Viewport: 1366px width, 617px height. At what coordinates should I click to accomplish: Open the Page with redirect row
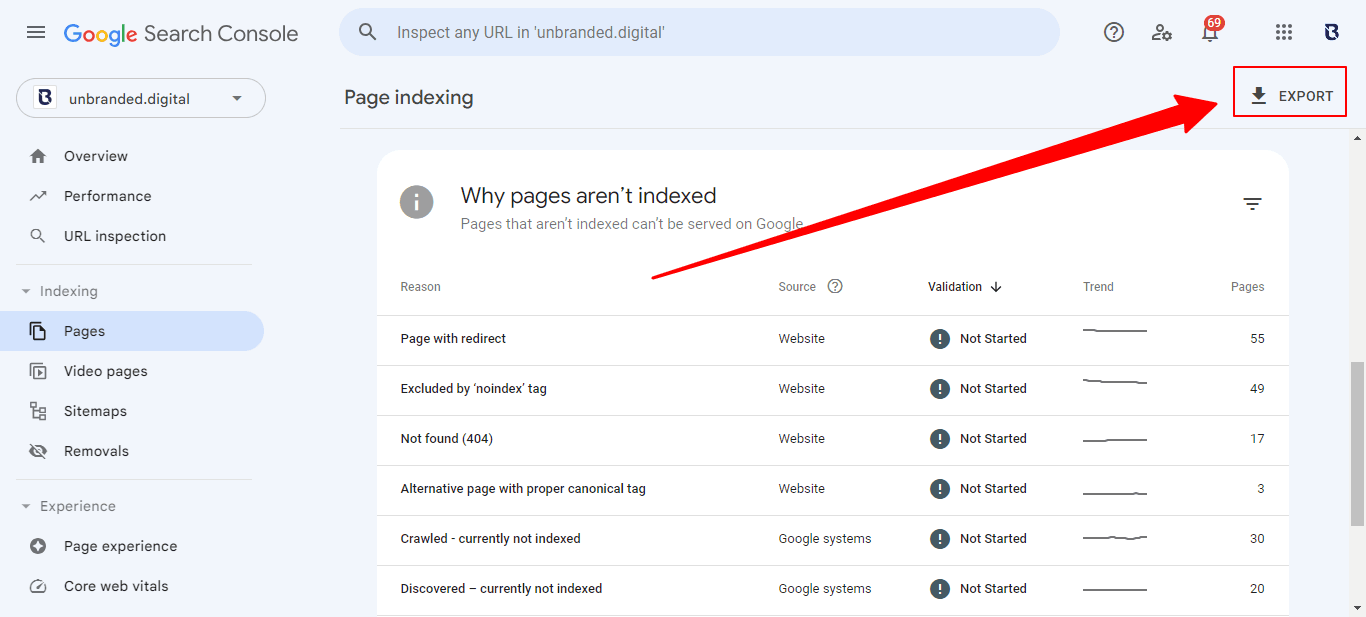832,340
